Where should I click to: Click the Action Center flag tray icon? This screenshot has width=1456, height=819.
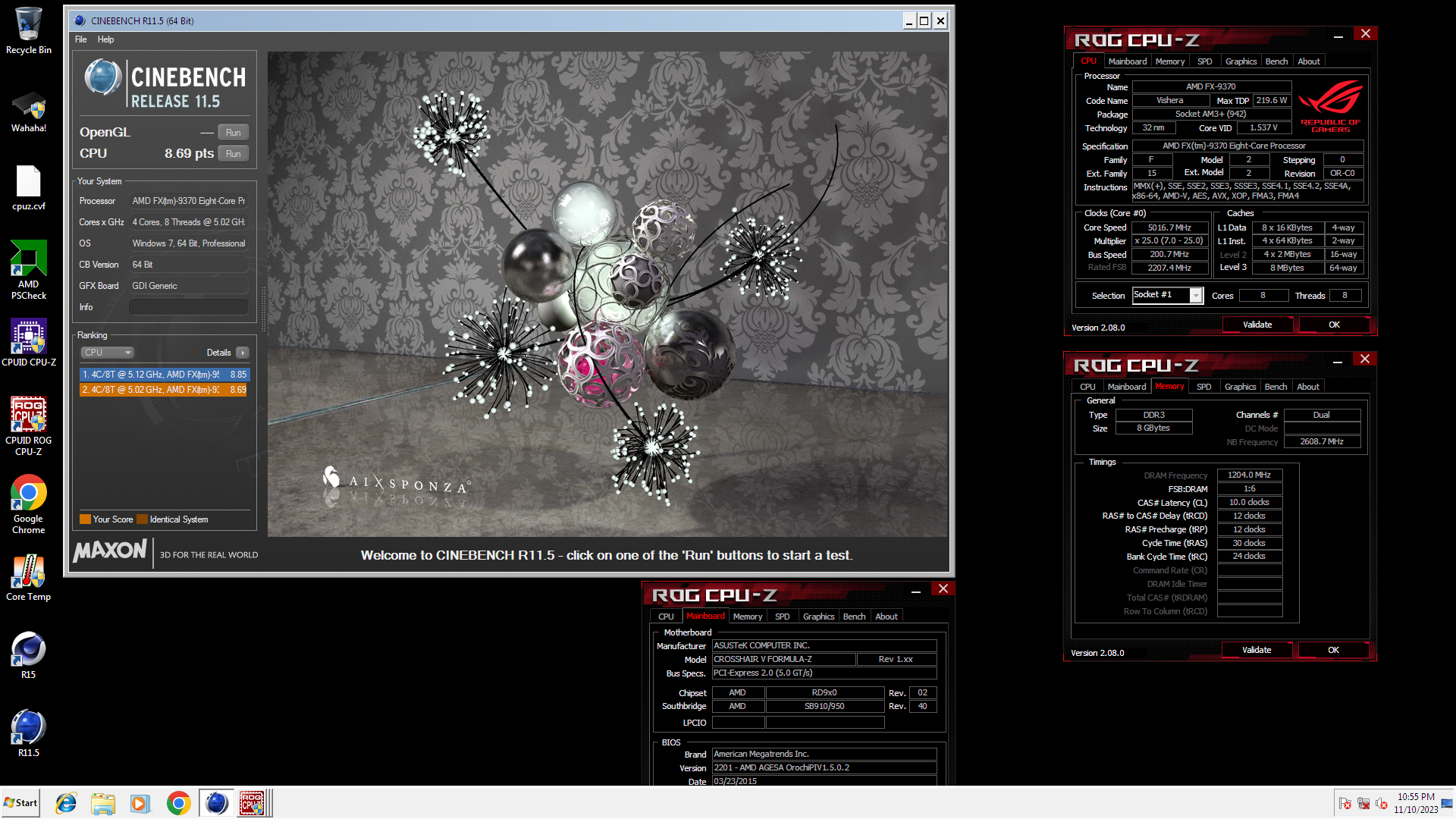point(1345,803)
